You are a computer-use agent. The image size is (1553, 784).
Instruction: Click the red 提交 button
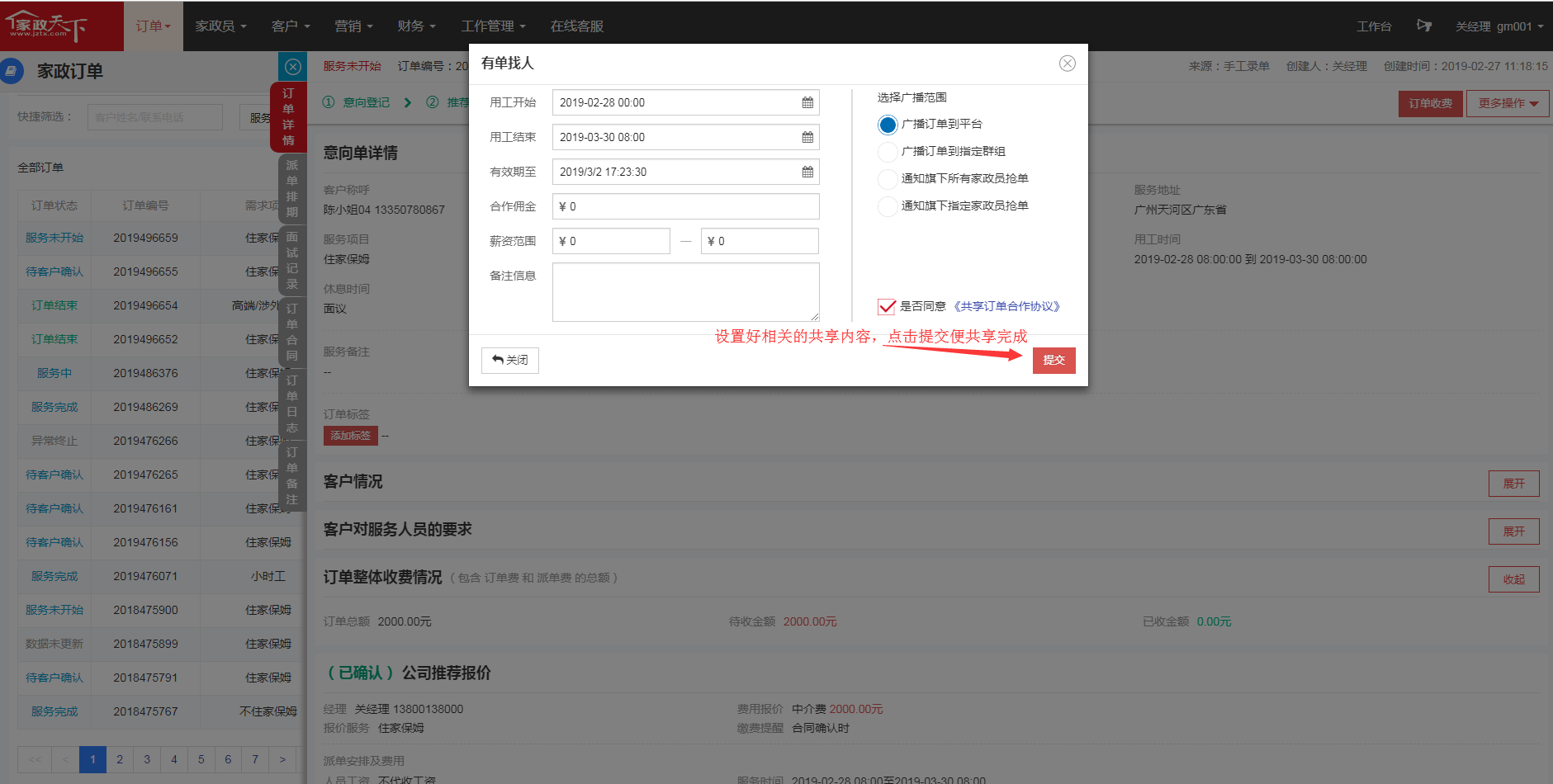point(1053,361)
